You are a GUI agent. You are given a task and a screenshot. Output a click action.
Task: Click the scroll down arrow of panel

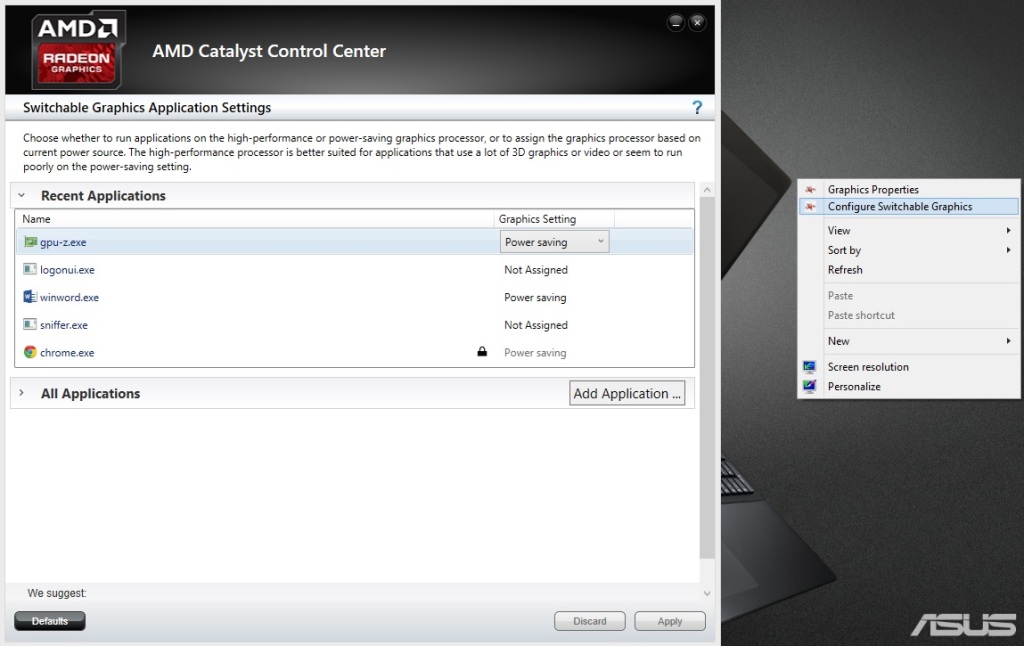[x=707, y=593]
